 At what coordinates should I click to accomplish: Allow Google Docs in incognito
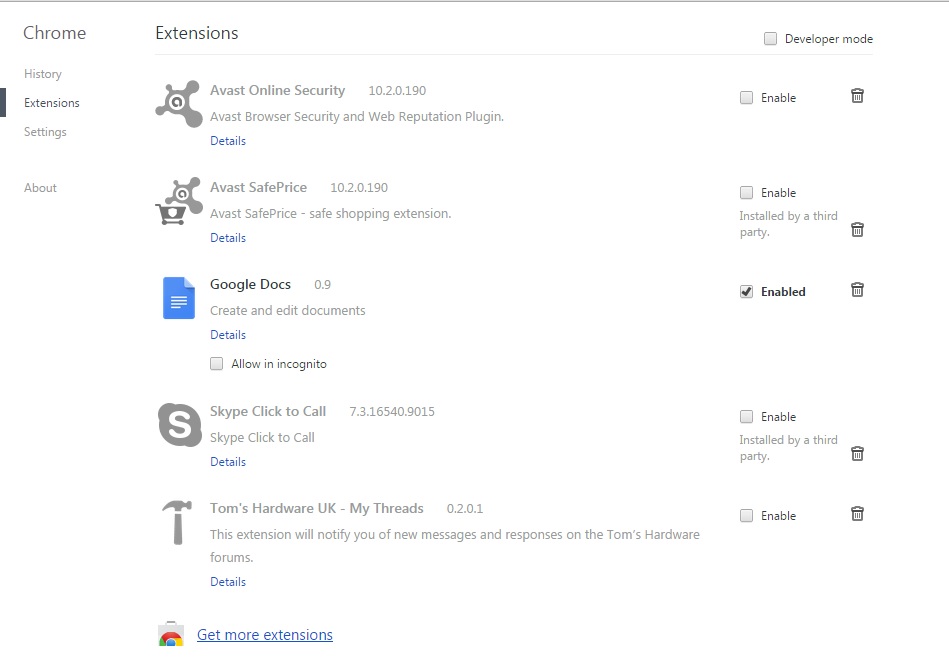tap(217, 364)
